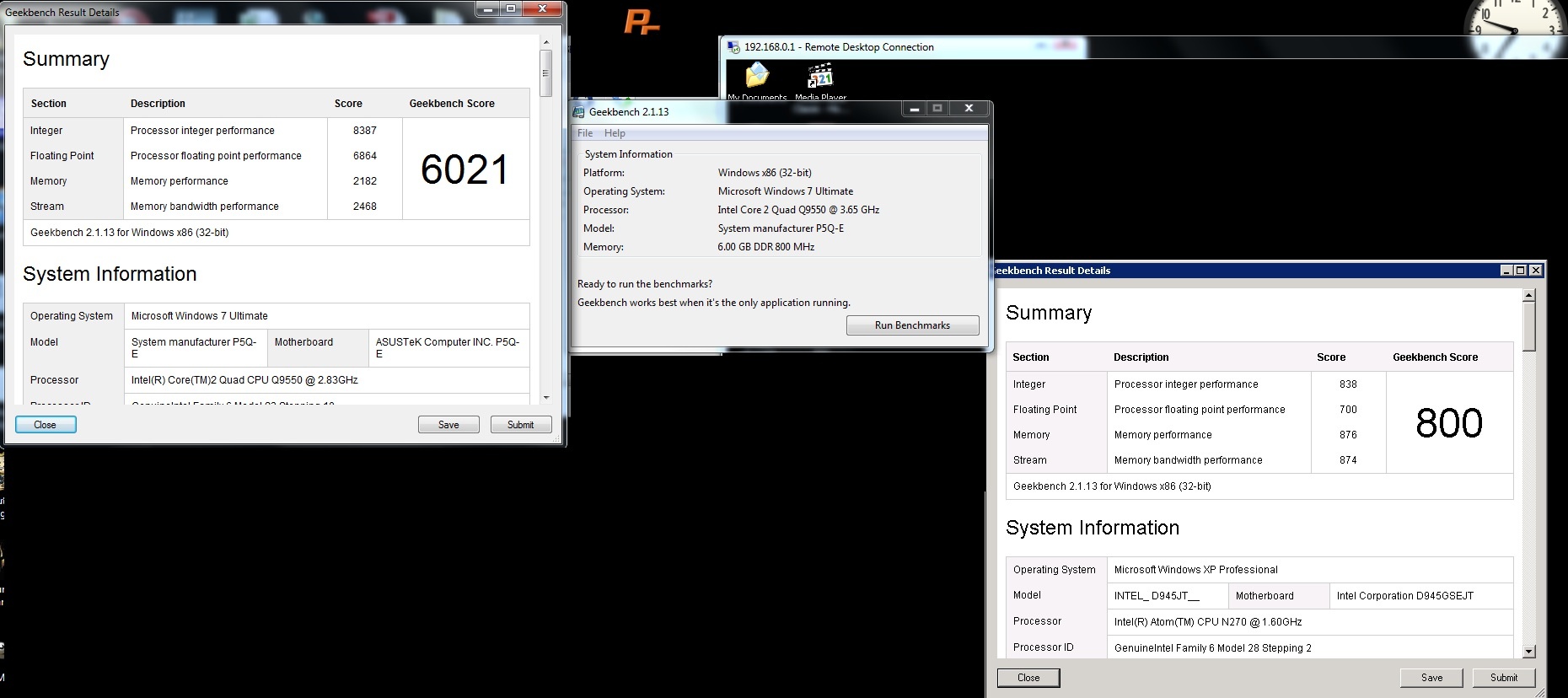Open File menu in Geekbench 2.1.13

point(585,133)
